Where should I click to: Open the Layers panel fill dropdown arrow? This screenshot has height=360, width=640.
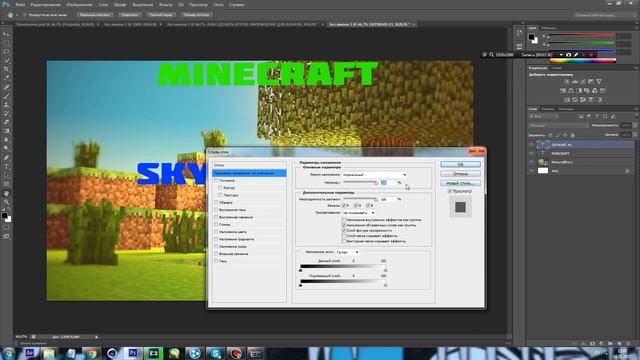[635, 135]
